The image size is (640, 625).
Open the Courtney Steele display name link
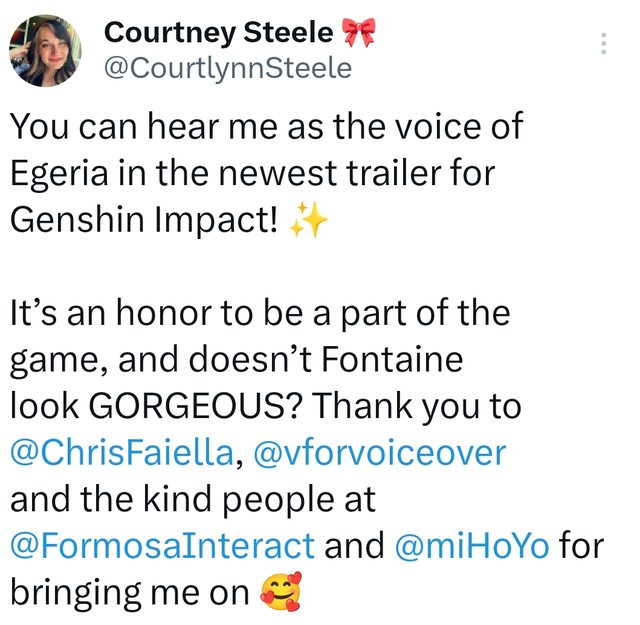tap(218, 33)
